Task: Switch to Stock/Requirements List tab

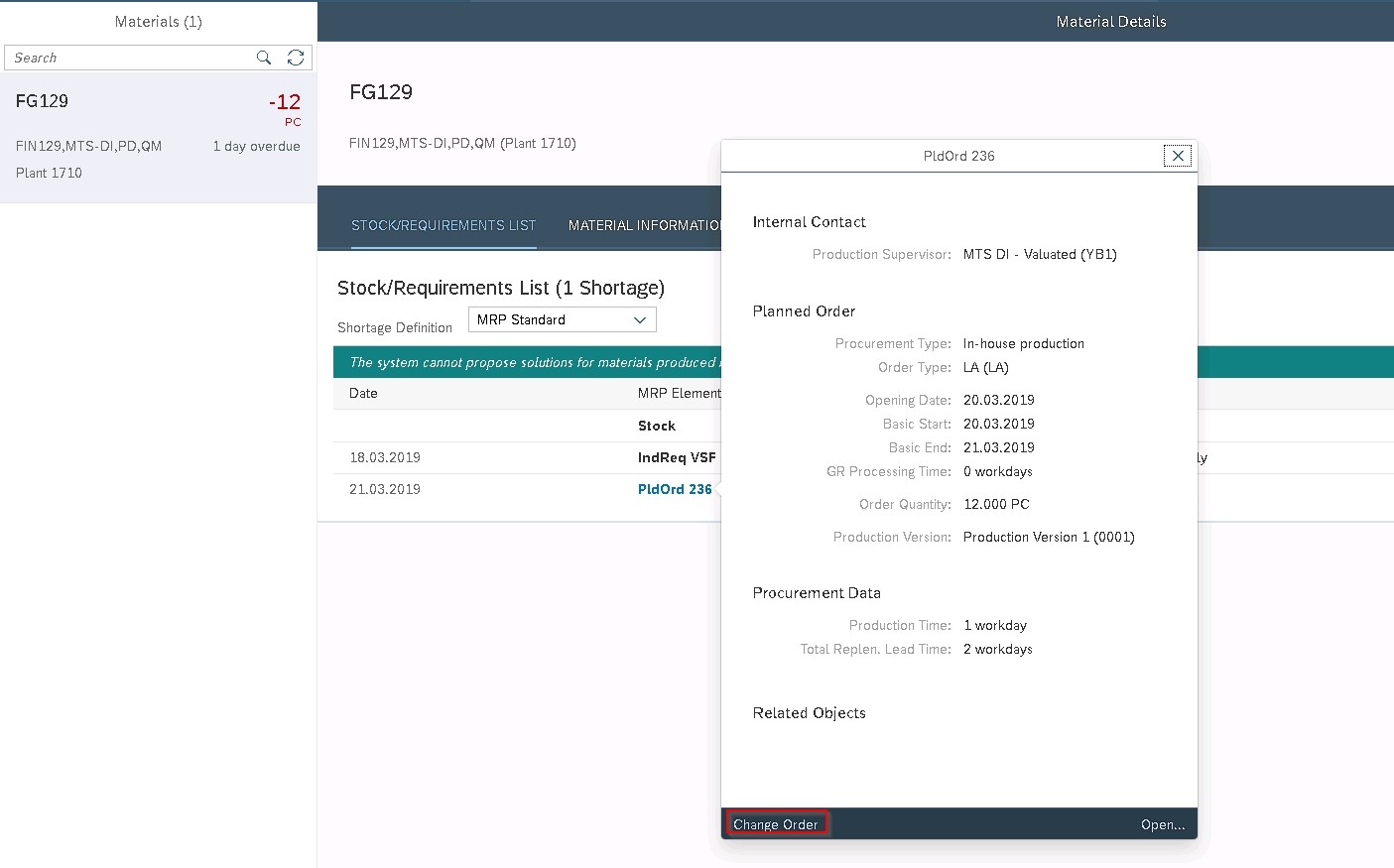Action: [x=444, y=225]
